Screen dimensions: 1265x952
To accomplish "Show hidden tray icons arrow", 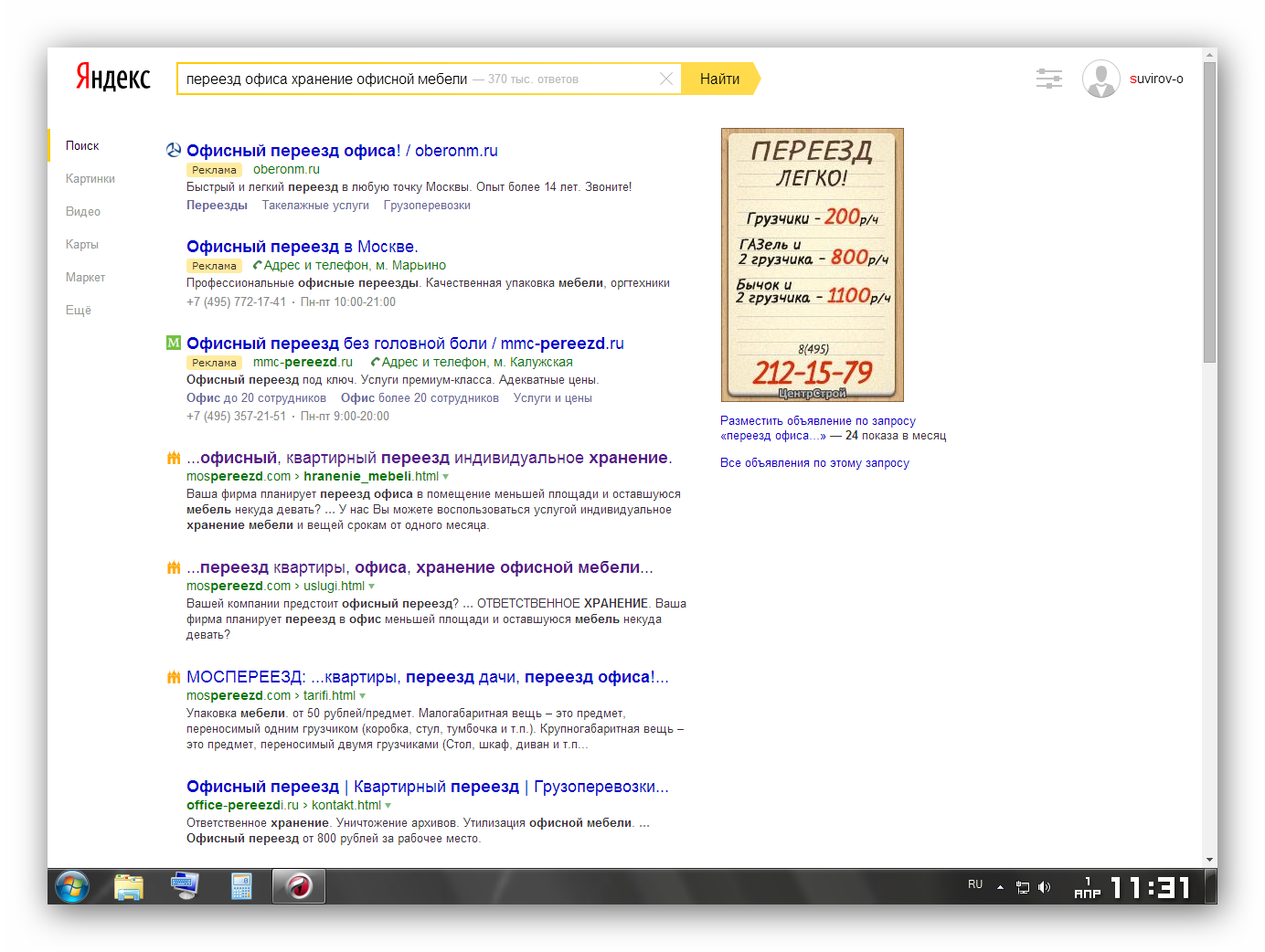I will coord(1000,887).
